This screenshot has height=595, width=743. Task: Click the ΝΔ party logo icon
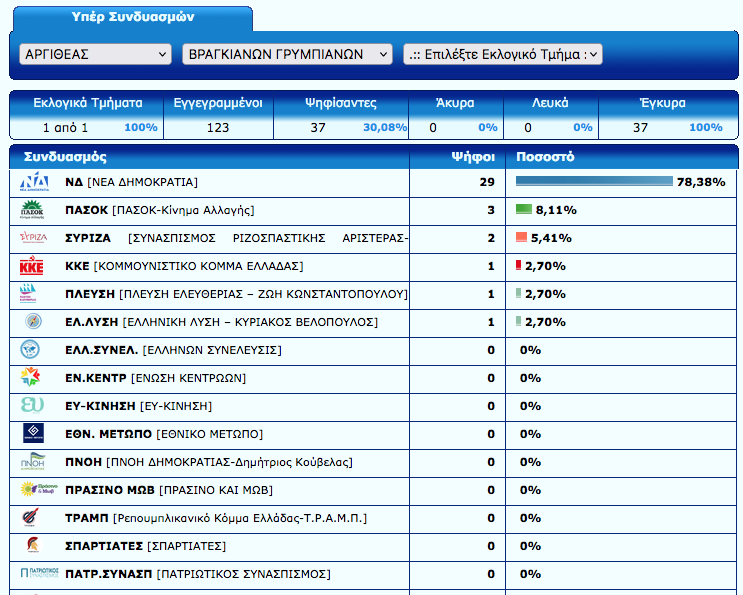[x=35, y=182]
